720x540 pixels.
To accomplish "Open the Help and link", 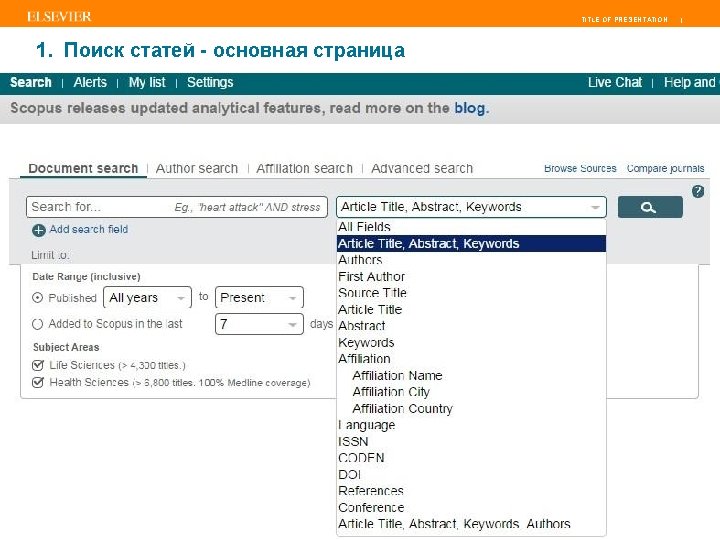I will click(690, 83).
